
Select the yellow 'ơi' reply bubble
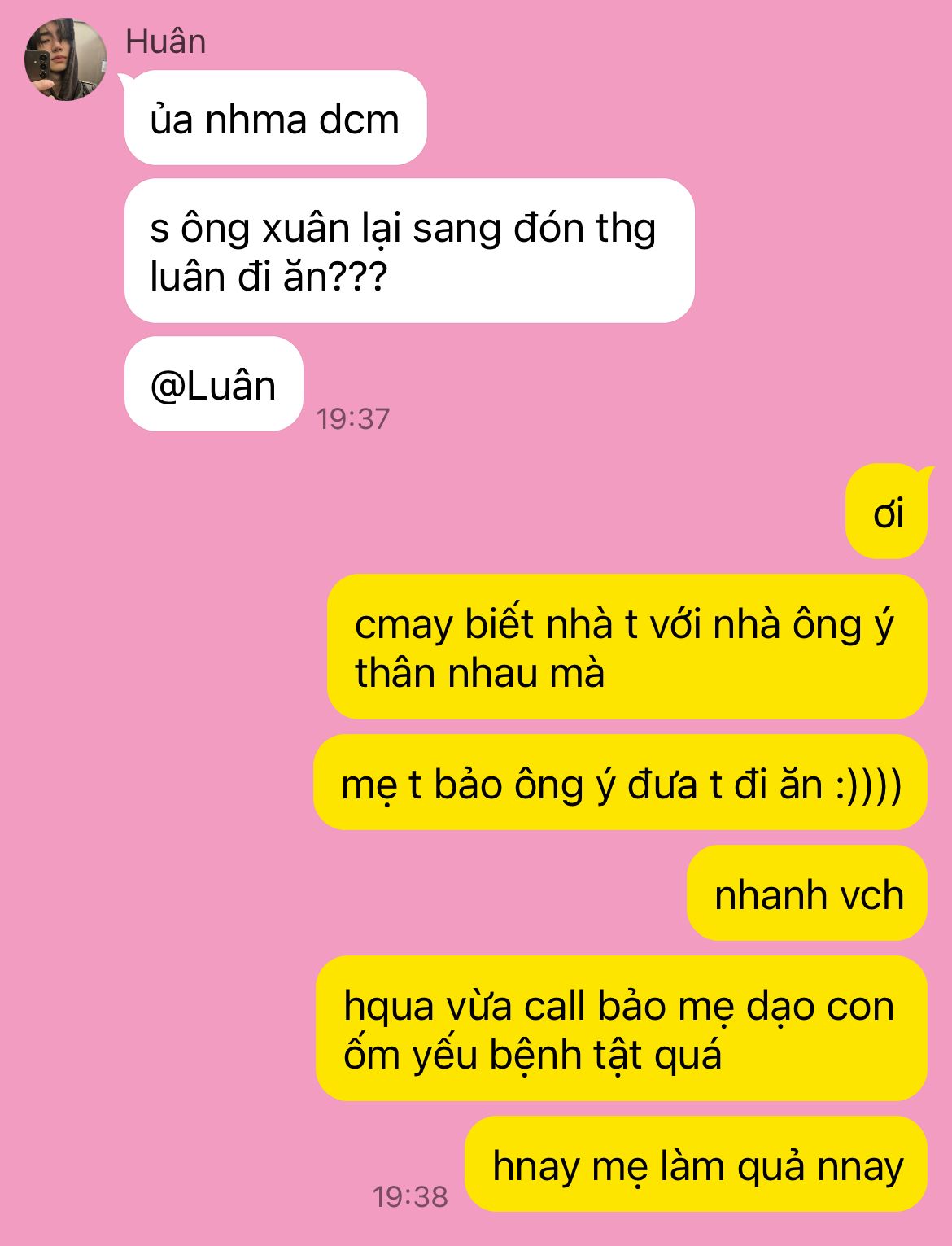887,511
